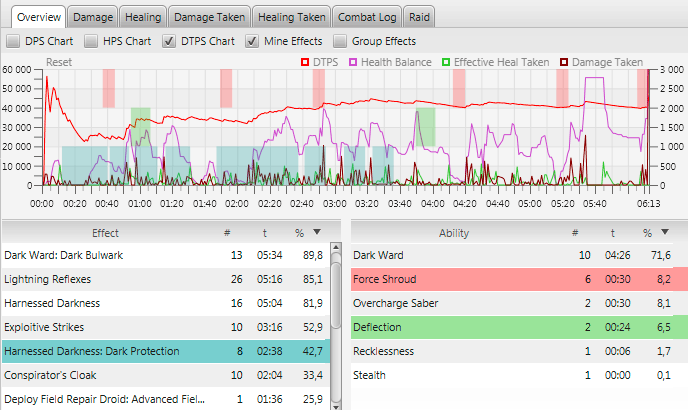Viewport: 688px width, 410px height.
Task: Click the 00:00 start time label on chart
Action: tap(42, 204)
